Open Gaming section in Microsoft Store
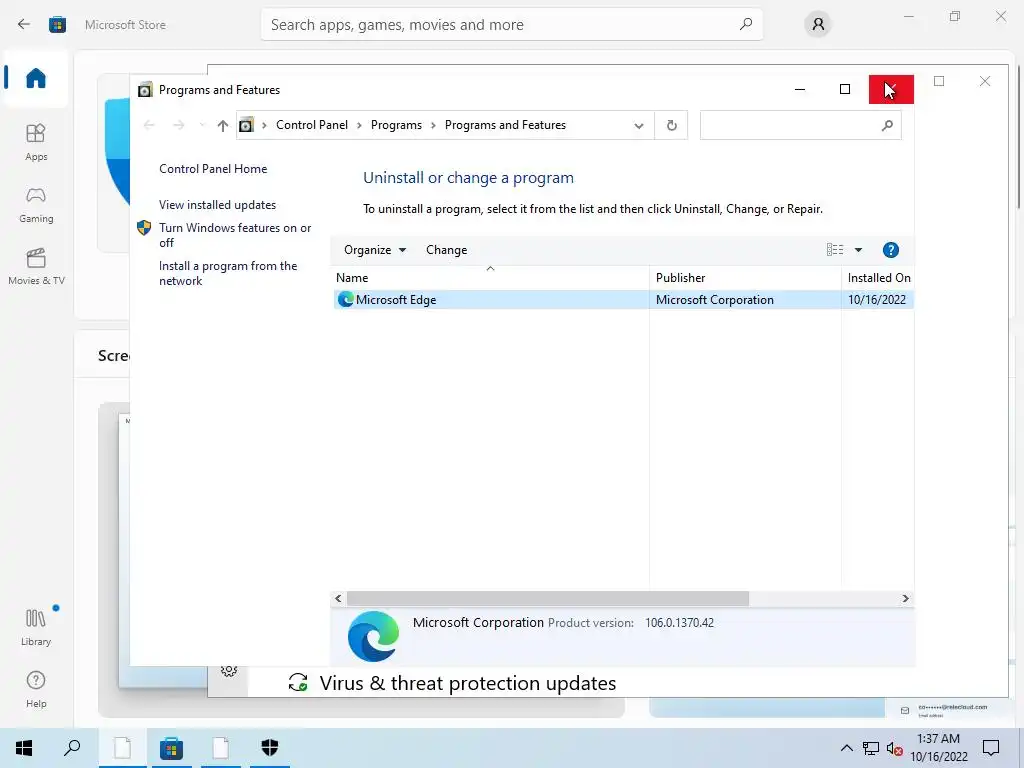Image resolution: width=1024 pixels, height=768 pixels. click(36, 204)
